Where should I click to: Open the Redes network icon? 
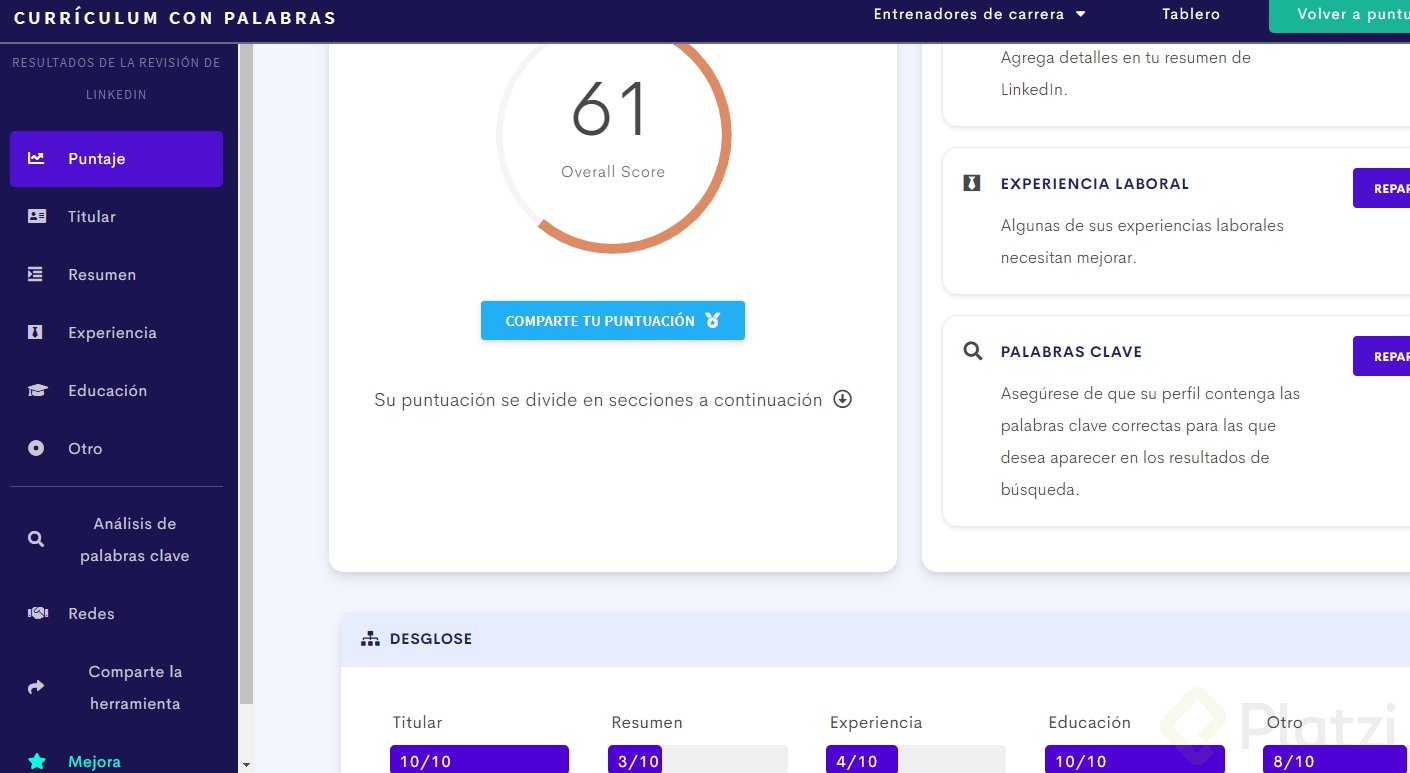[35, 612]
